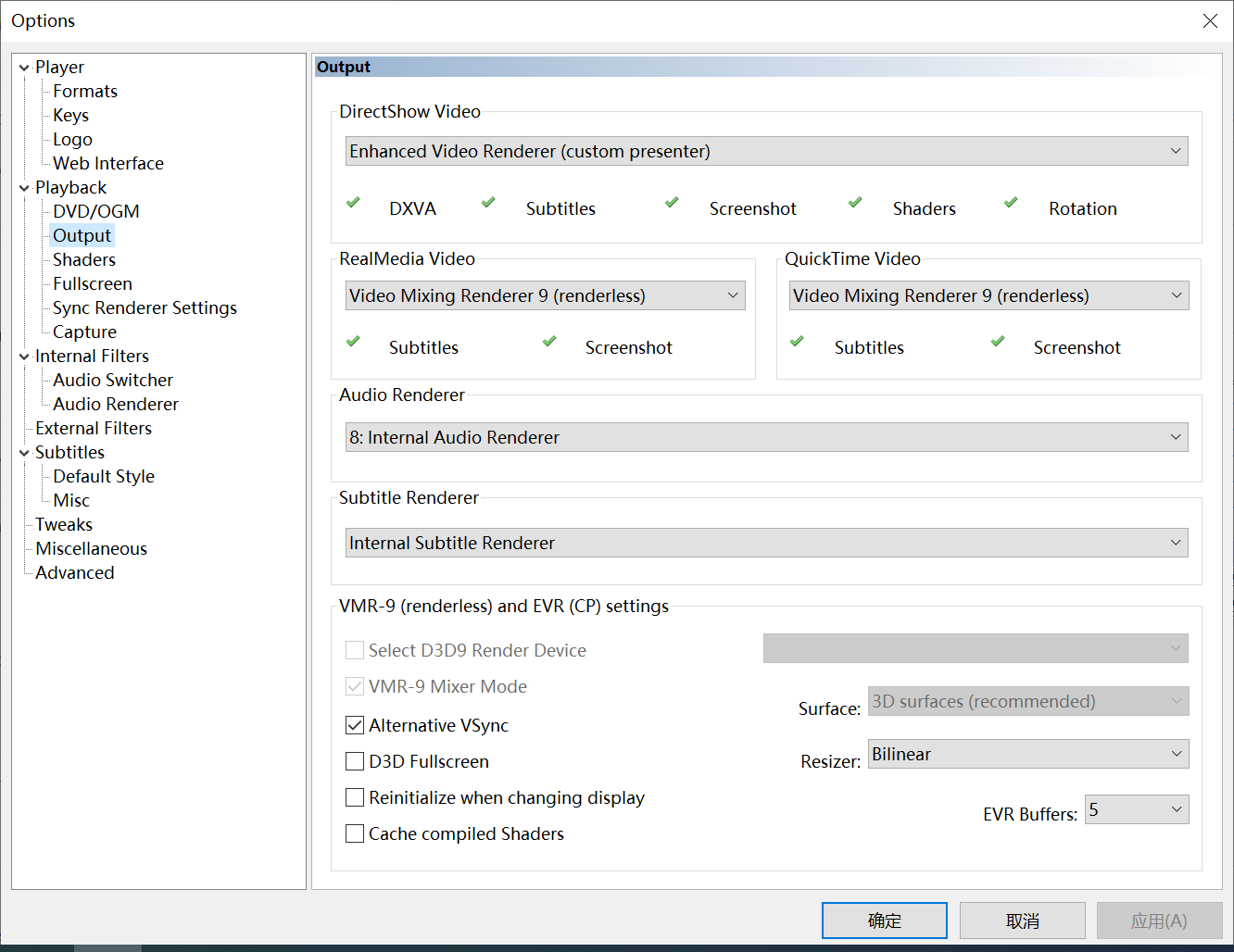Open the Resizer dropdown showing Bilinear
Viewport: 1234px width, 952px height.
[1175, 754]
